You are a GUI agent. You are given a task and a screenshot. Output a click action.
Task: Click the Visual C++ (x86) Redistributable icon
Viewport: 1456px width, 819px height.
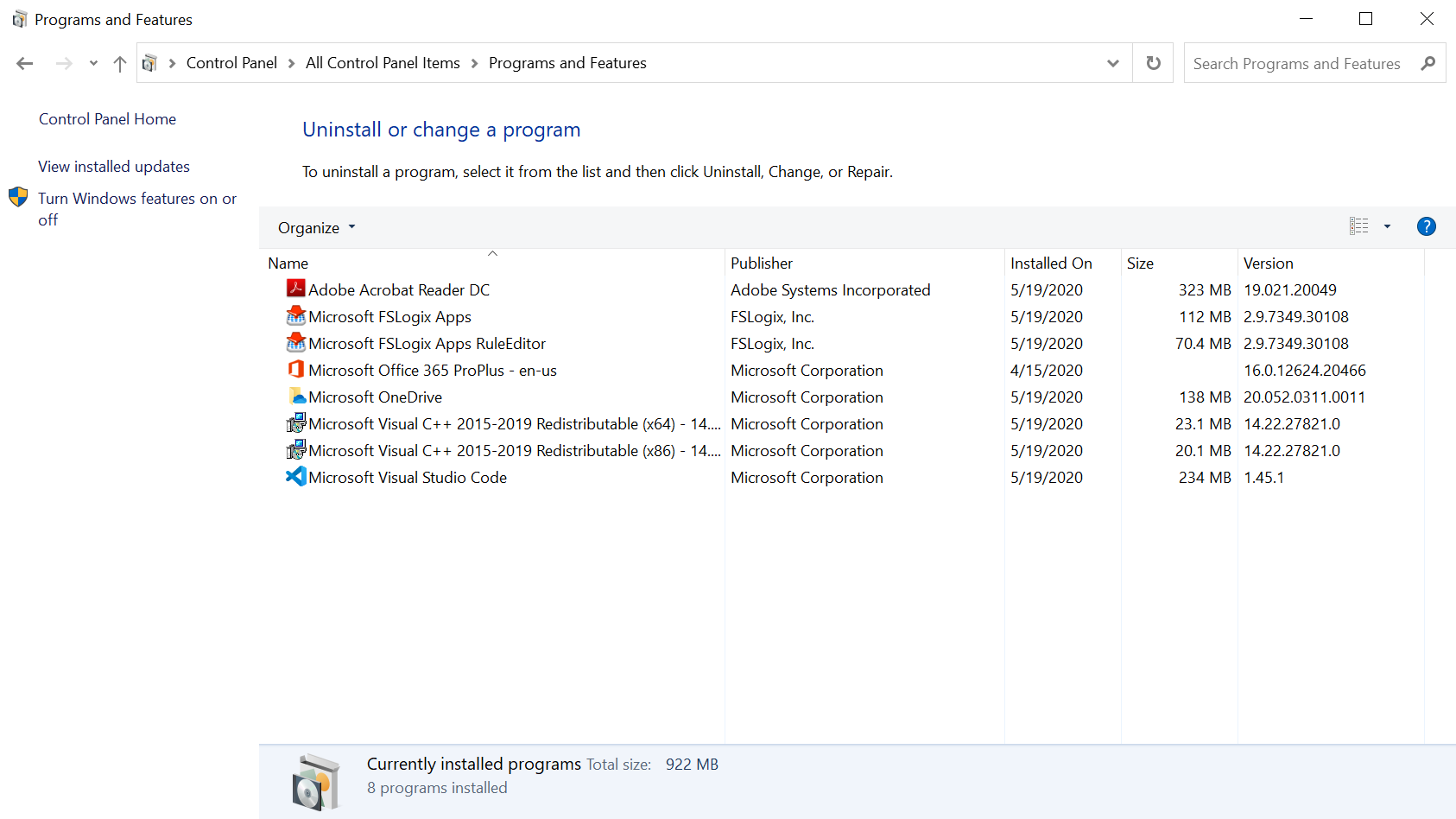point(296,449)
